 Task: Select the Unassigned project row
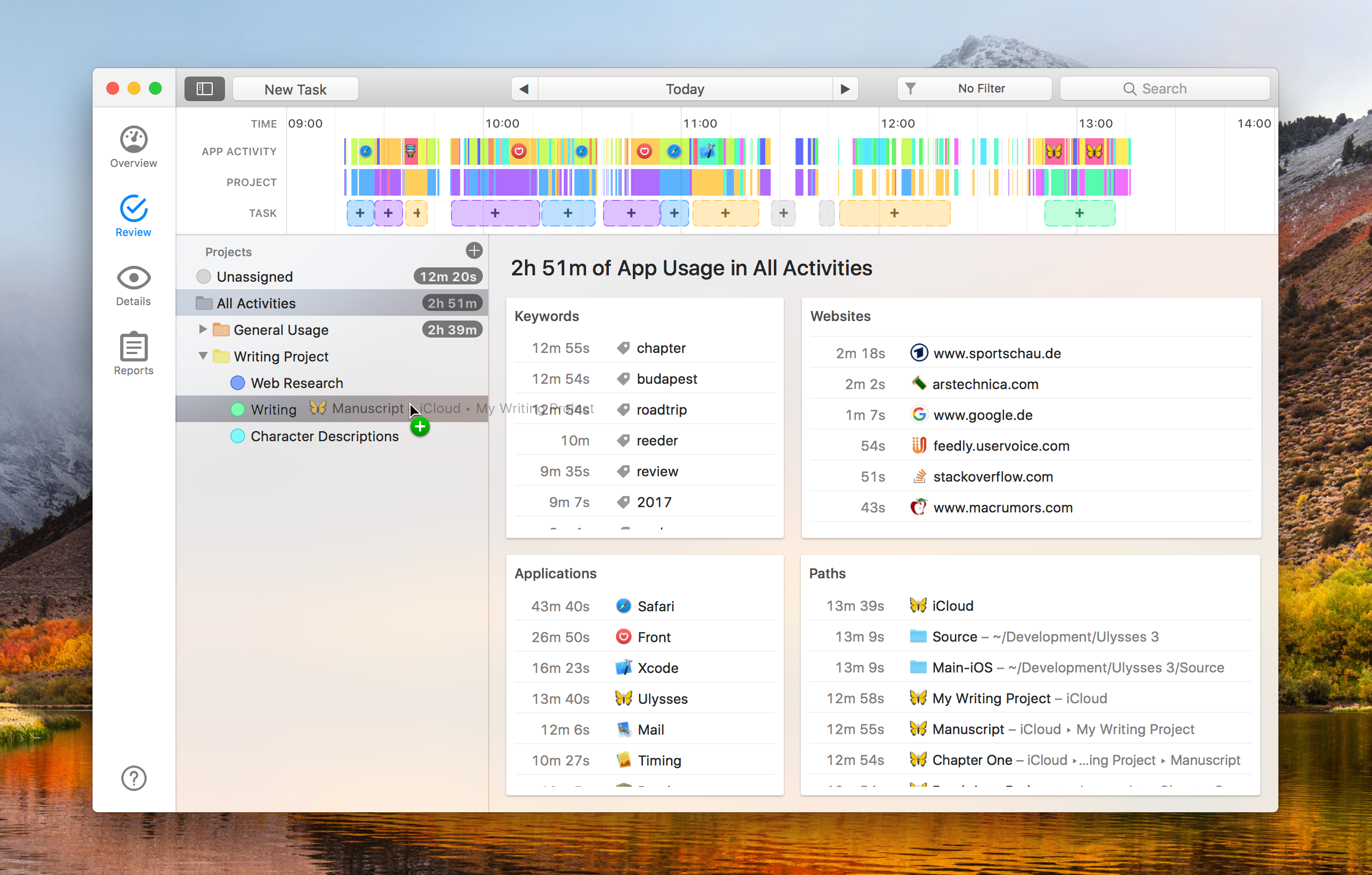(332, 276)
